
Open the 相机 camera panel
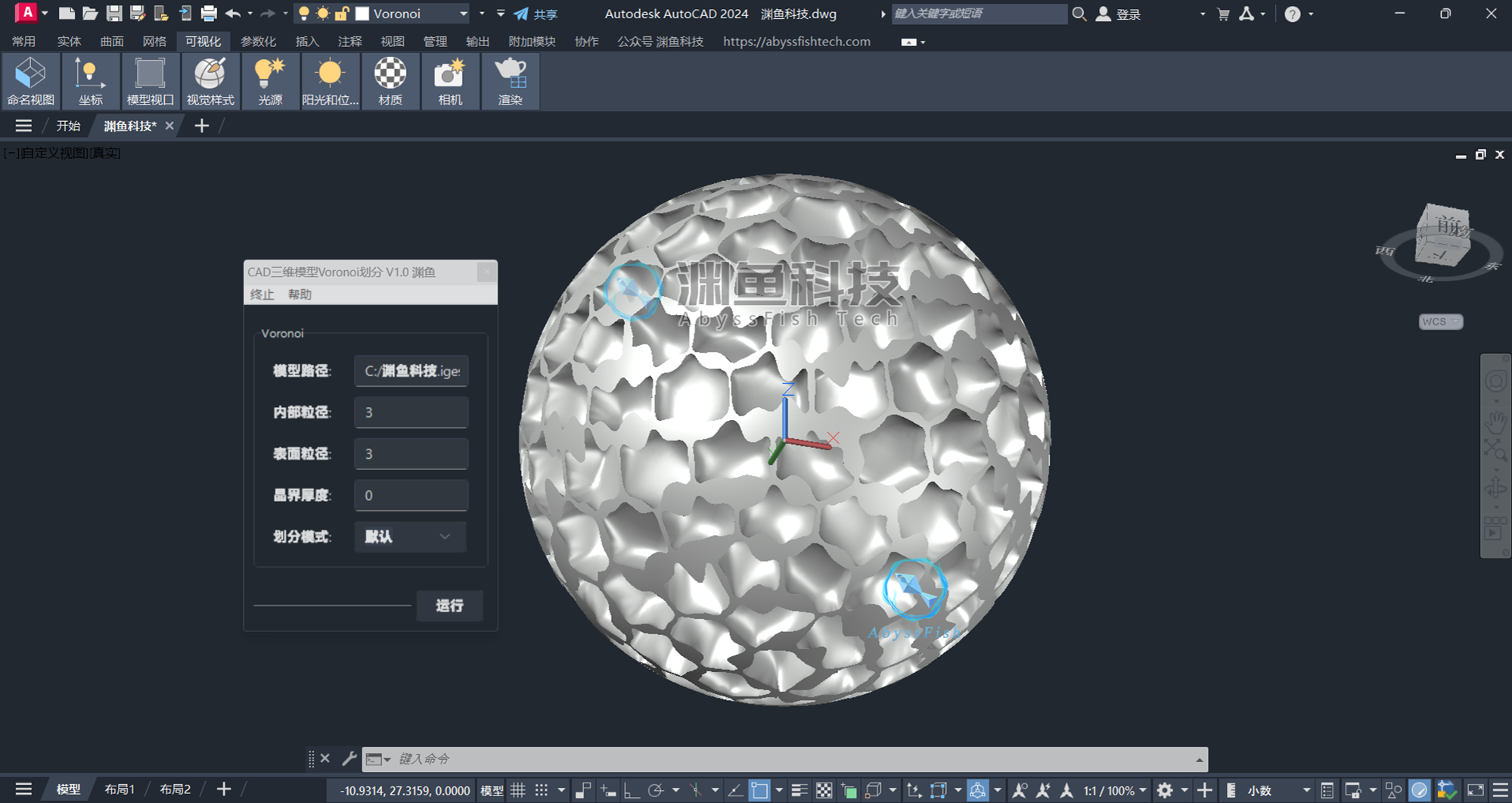pyautogui.click(x=450, y=81)
